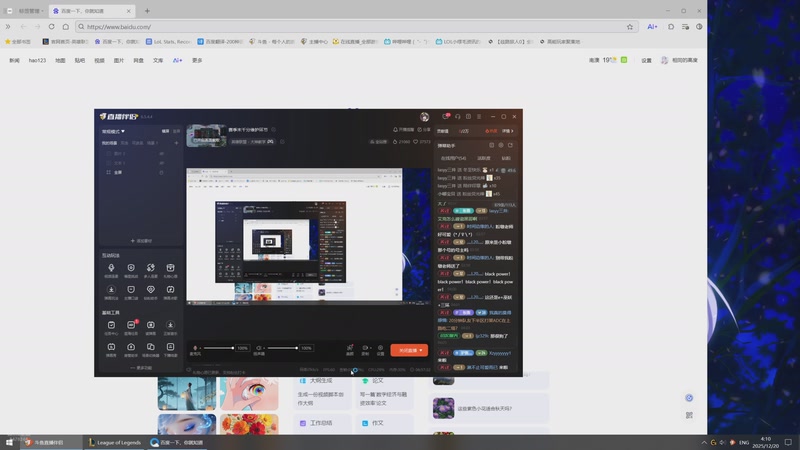Screen dimensions: 800x450
Task: Edit the live stream title with pencil icon
Action: point(273,130)
